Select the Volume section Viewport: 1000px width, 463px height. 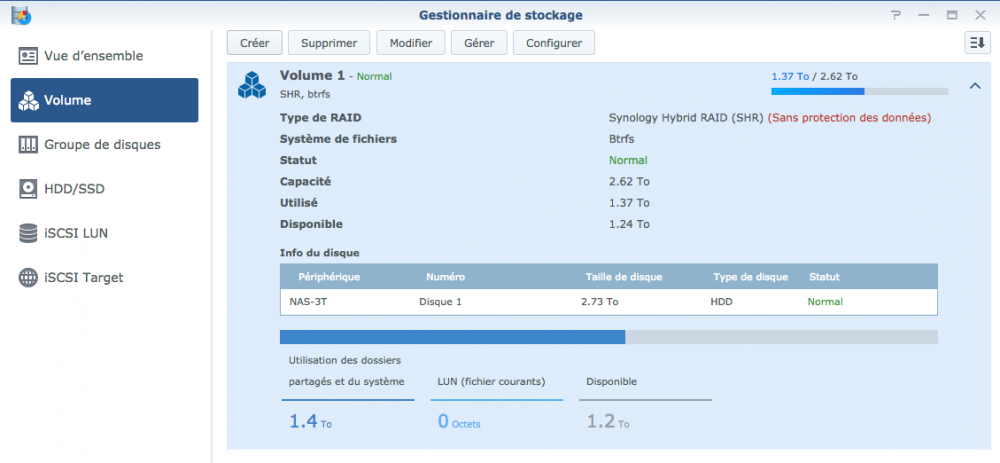coord(105,100)
